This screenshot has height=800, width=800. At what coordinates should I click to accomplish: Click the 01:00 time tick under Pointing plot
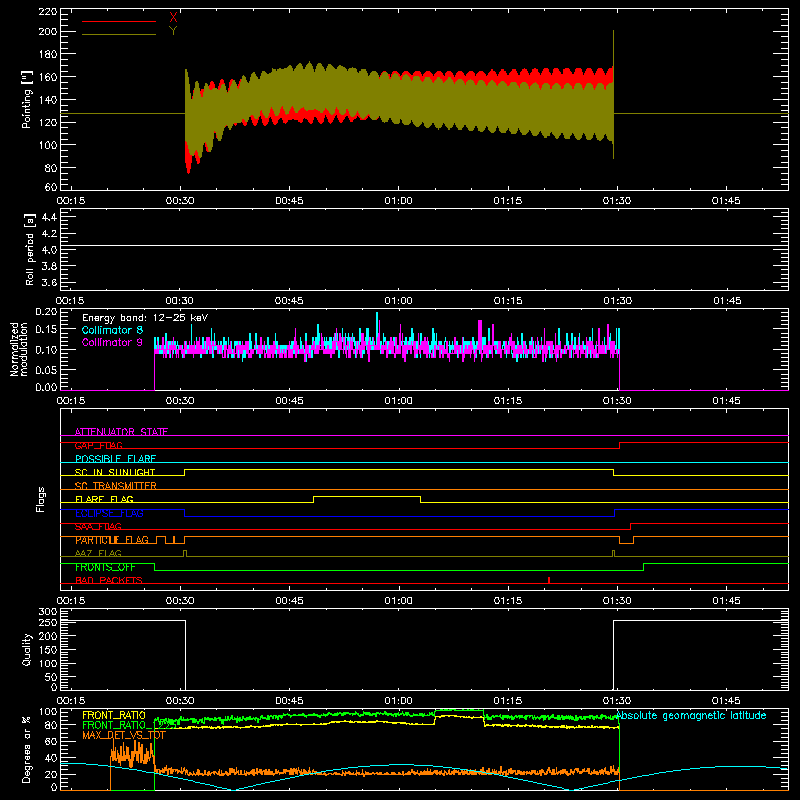(x=398, y=201)
